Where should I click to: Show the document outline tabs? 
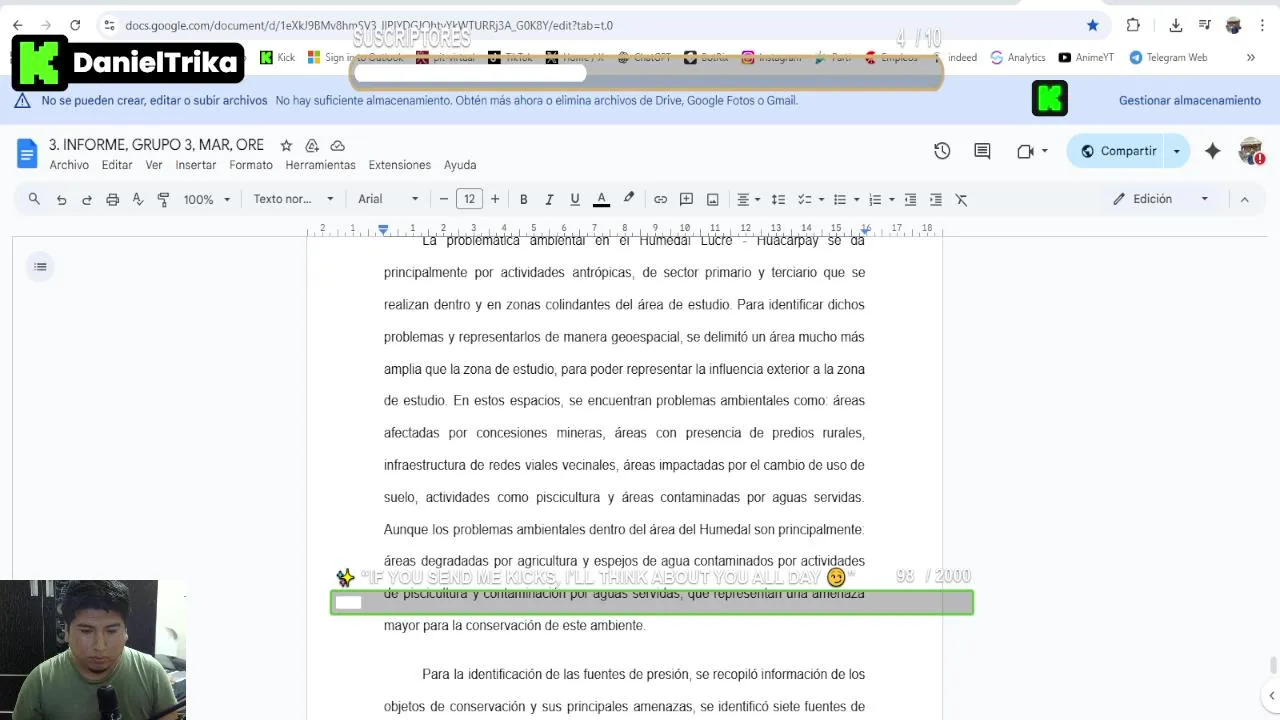(x=40, y=266)
